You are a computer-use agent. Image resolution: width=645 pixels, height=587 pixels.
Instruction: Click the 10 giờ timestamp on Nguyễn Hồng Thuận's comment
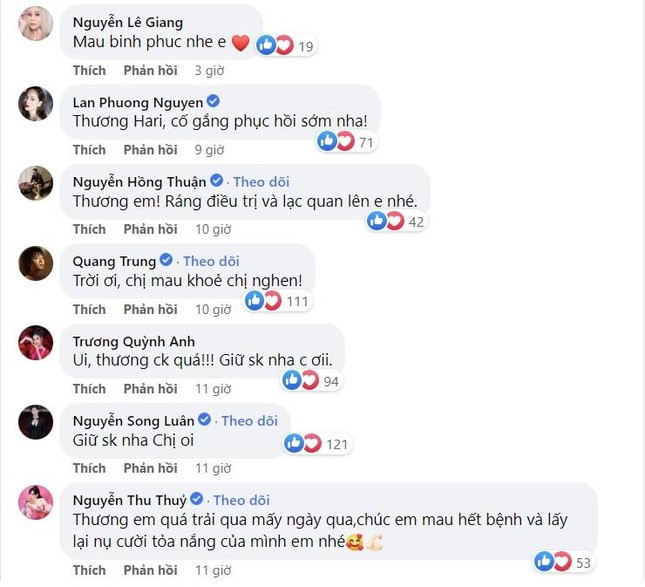pyautogui.click(x=214, y=229)
